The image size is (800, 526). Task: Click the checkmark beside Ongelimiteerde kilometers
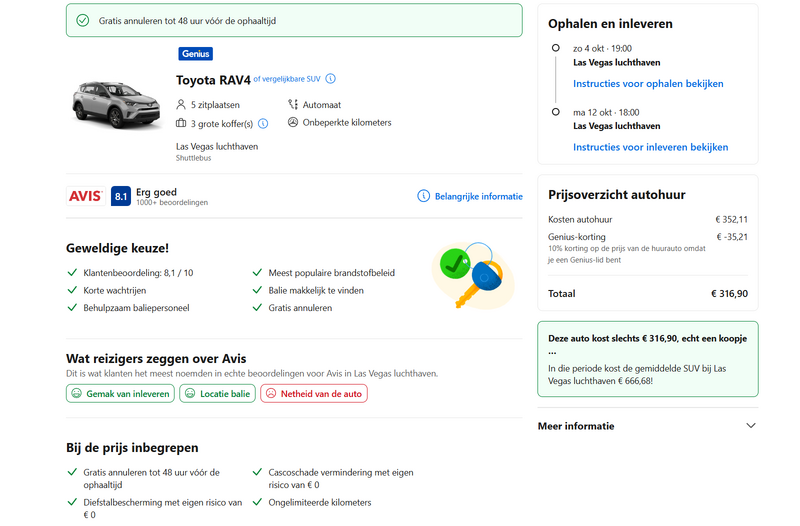pyautogui.click(x=257, y=502)
